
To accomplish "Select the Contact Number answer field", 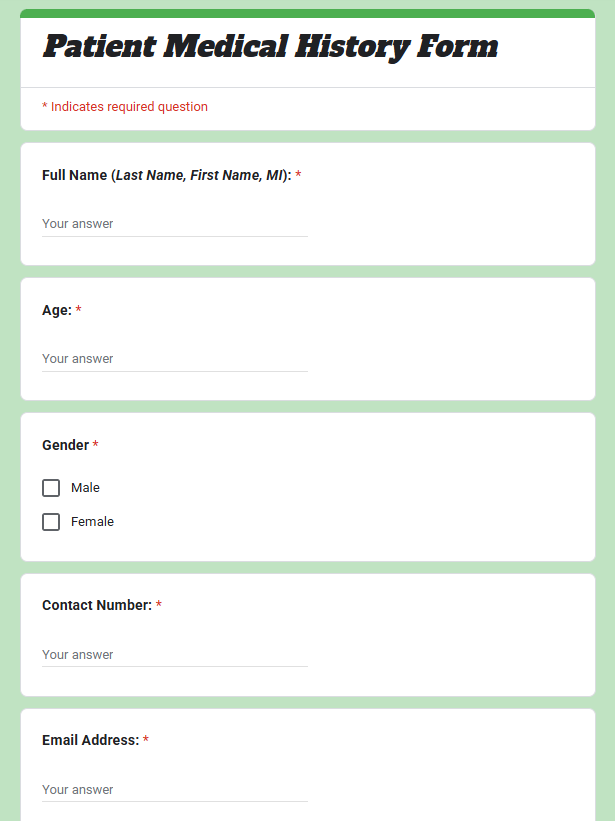I will point(175,655).
